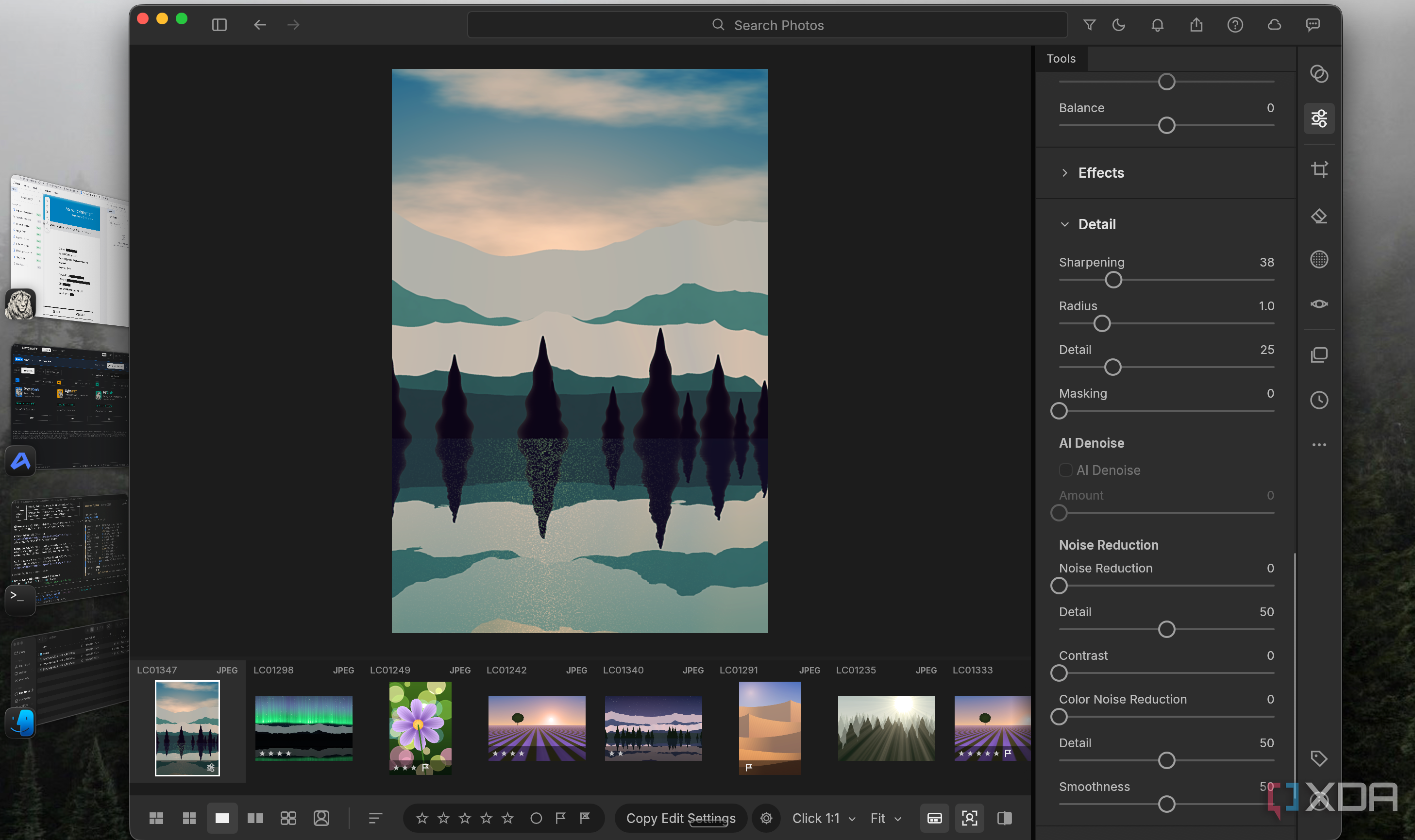
Task: Rate photo with the fifth star
Action: pos(508,818)
